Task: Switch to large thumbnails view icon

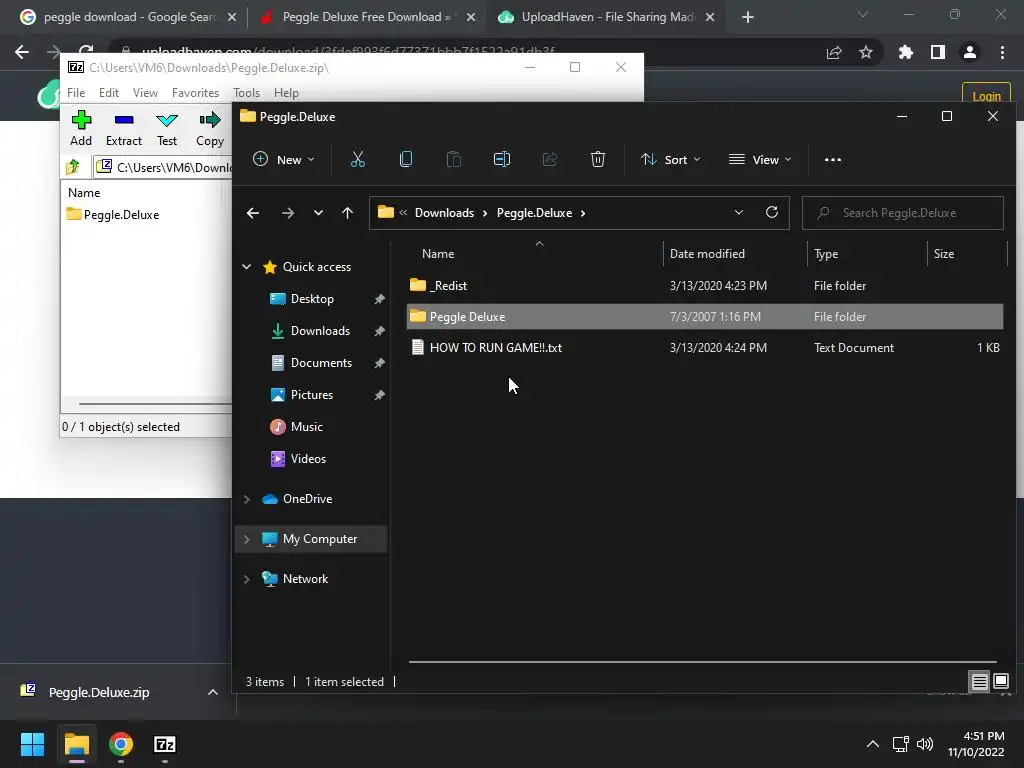Action: 1000,682
